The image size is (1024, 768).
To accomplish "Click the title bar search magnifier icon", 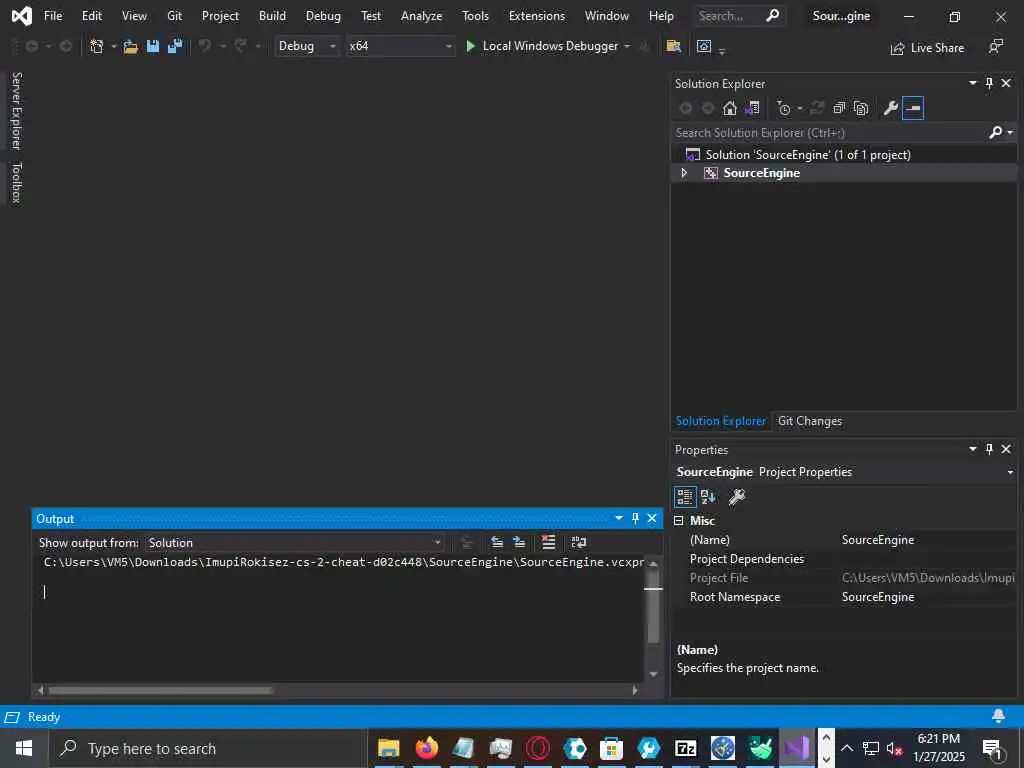I will (x=772, y=15).
